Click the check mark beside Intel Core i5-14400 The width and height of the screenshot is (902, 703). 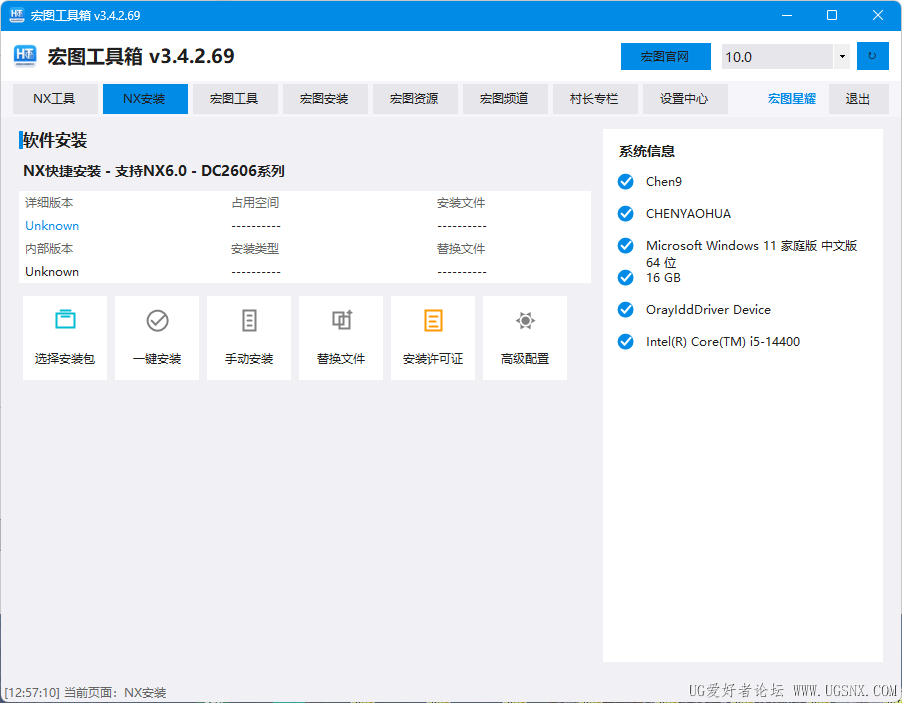[625, 342]
